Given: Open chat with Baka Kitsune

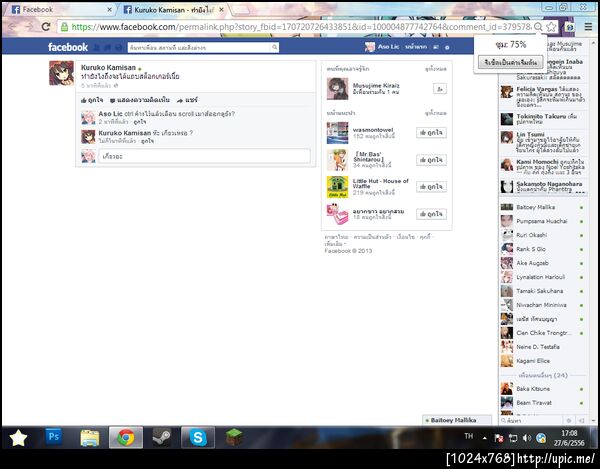Looking at the screenshot, I should tap(543, 389).
